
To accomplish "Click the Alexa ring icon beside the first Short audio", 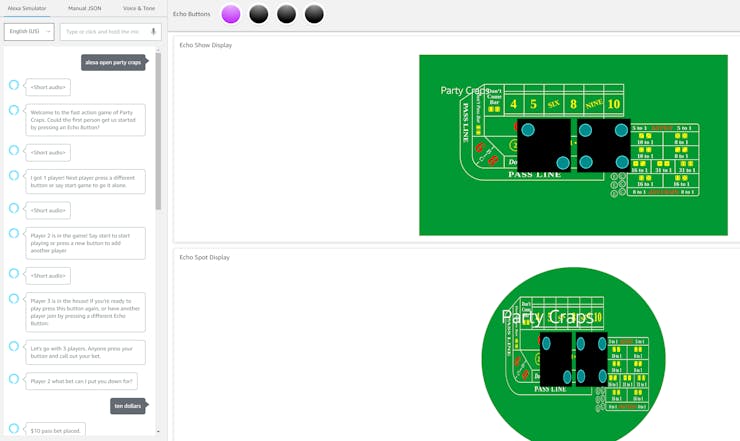I will point(14,85).
